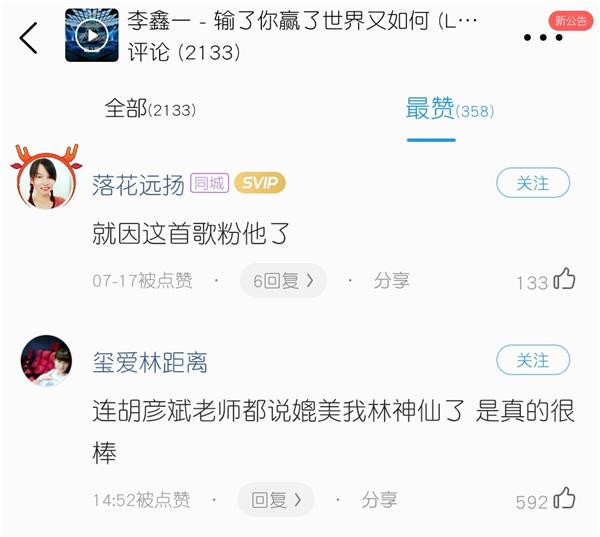This screenshot has height=537, width=600.
Task: Open the 新公告 announcement badge
Action: coord(571,21)
